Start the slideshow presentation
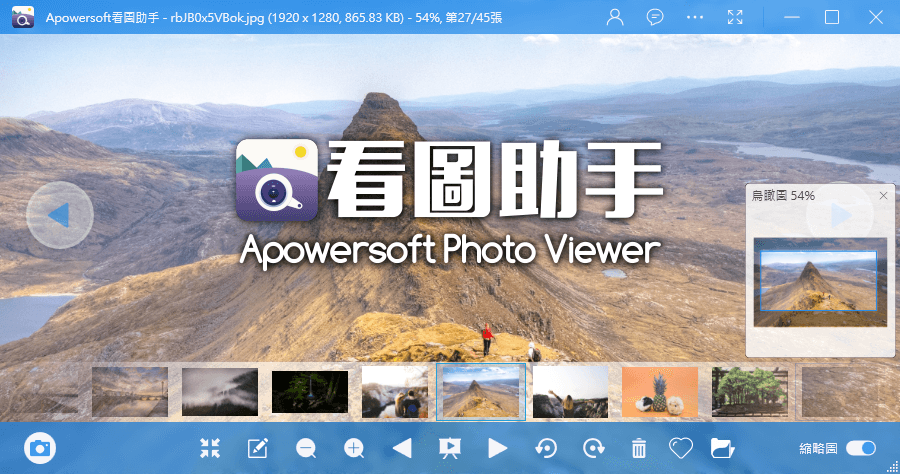Viewport: 900px width, 474px height. (x=449, y=448)
